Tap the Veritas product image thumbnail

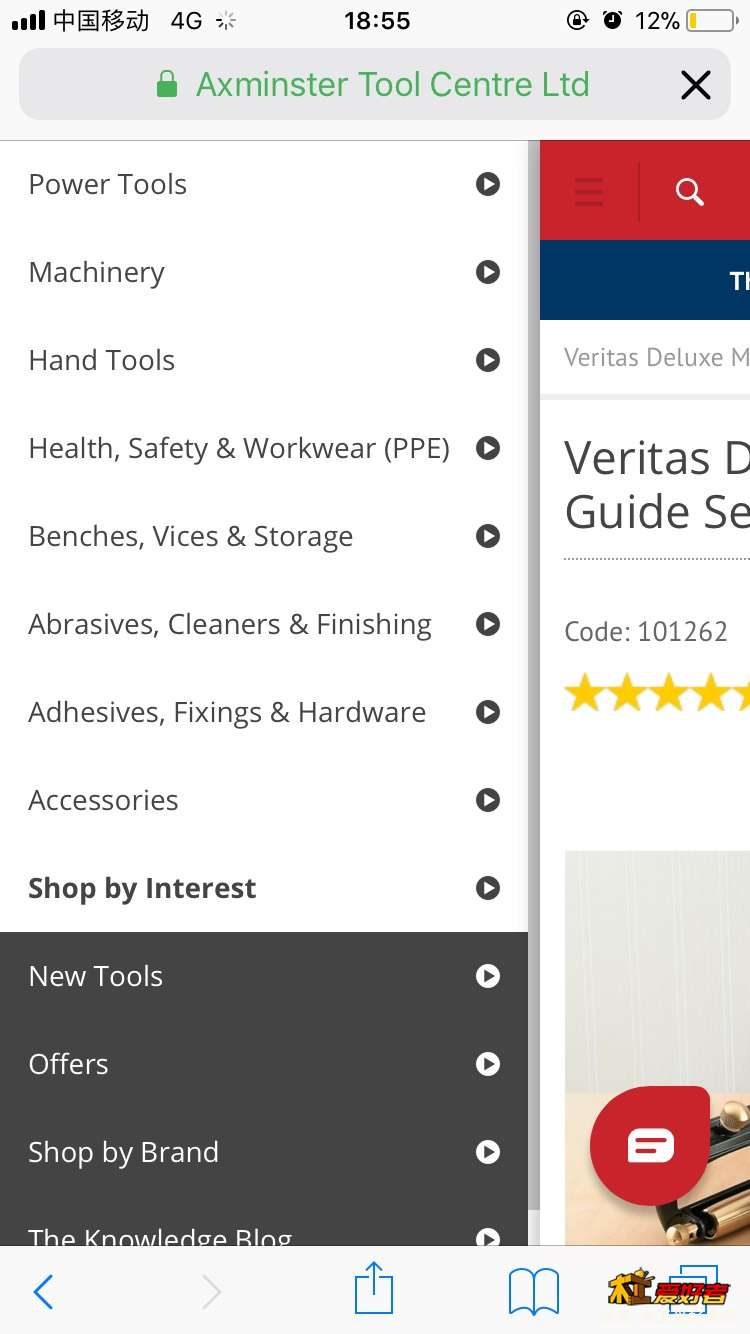(x=657, y=1048)
